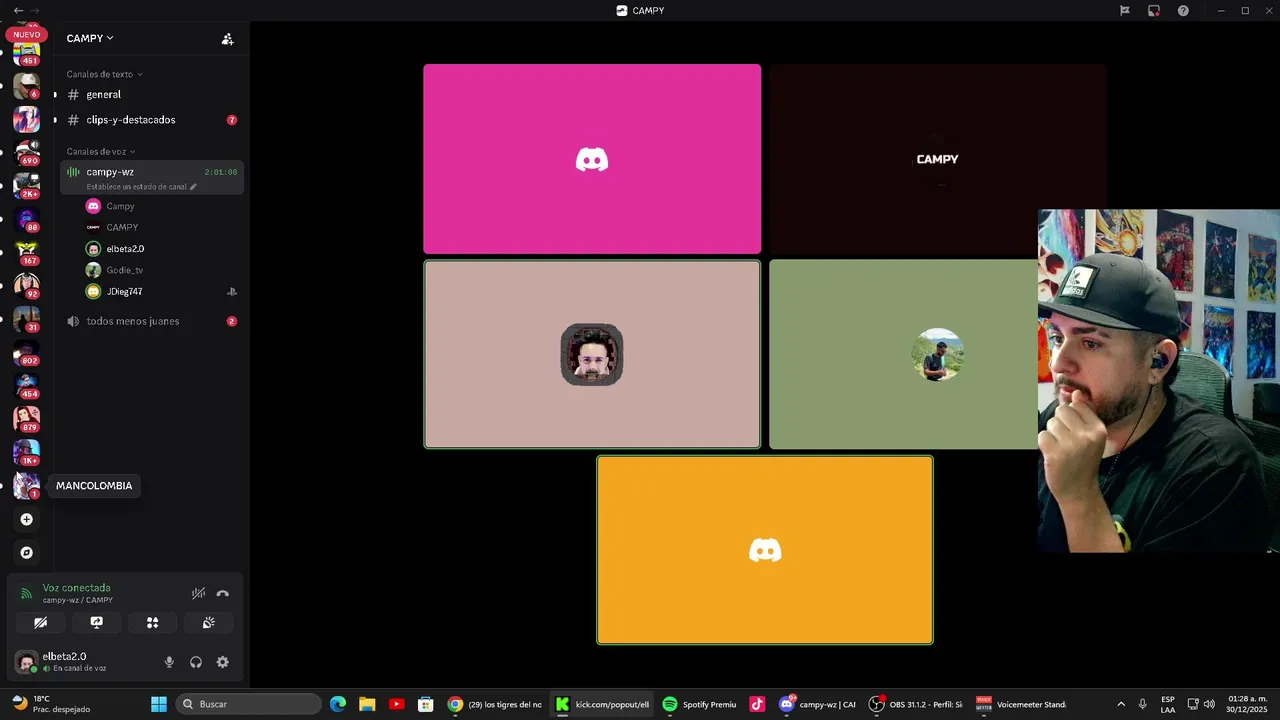Viewport: 1280px width, 720px height.
Task: Open Spotify Premium from the taskbar
Action: (x=700, y=704)
